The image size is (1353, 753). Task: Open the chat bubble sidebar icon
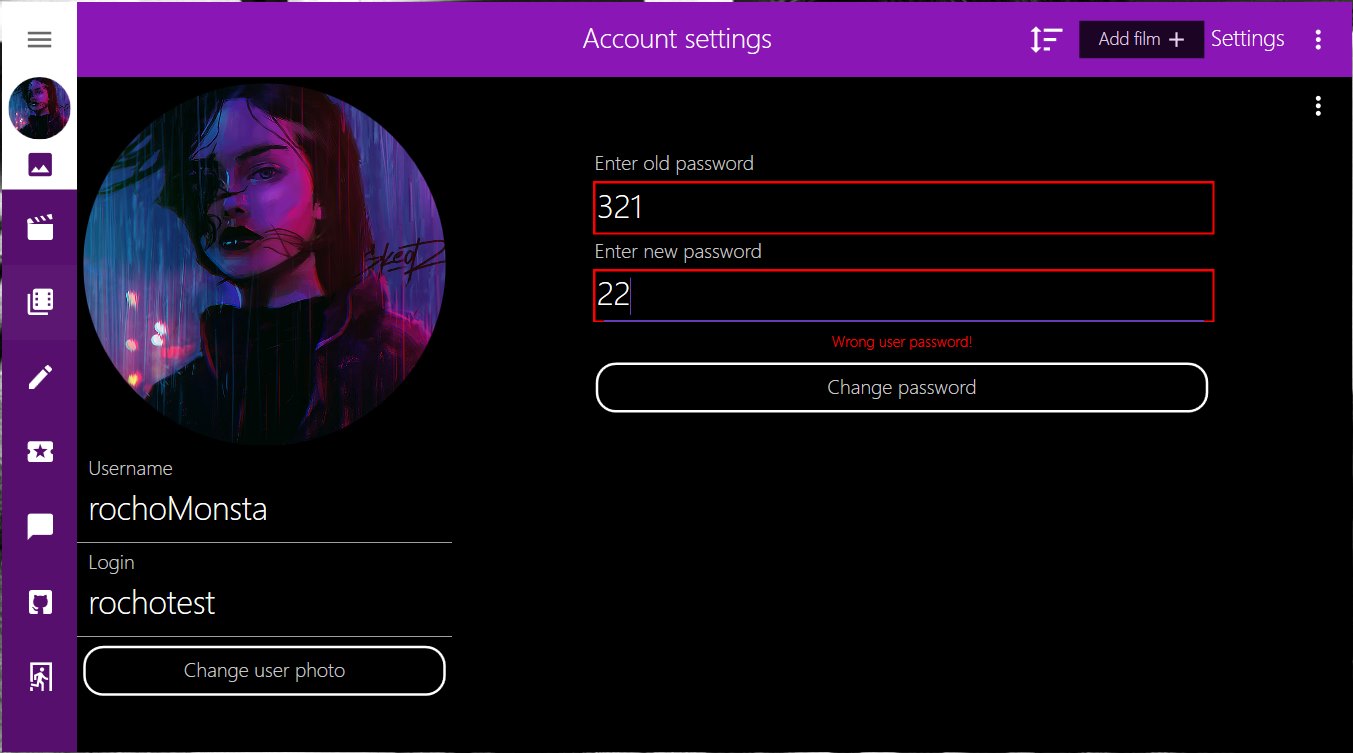pyautogui.click(x=39, y=527)
